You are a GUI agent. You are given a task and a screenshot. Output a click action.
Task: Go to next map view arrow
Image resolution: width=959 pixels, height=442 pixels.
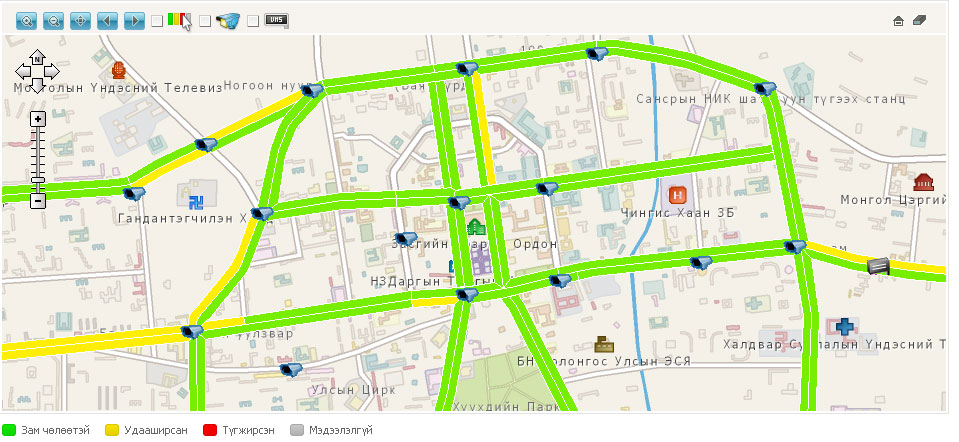coord(134,21)
